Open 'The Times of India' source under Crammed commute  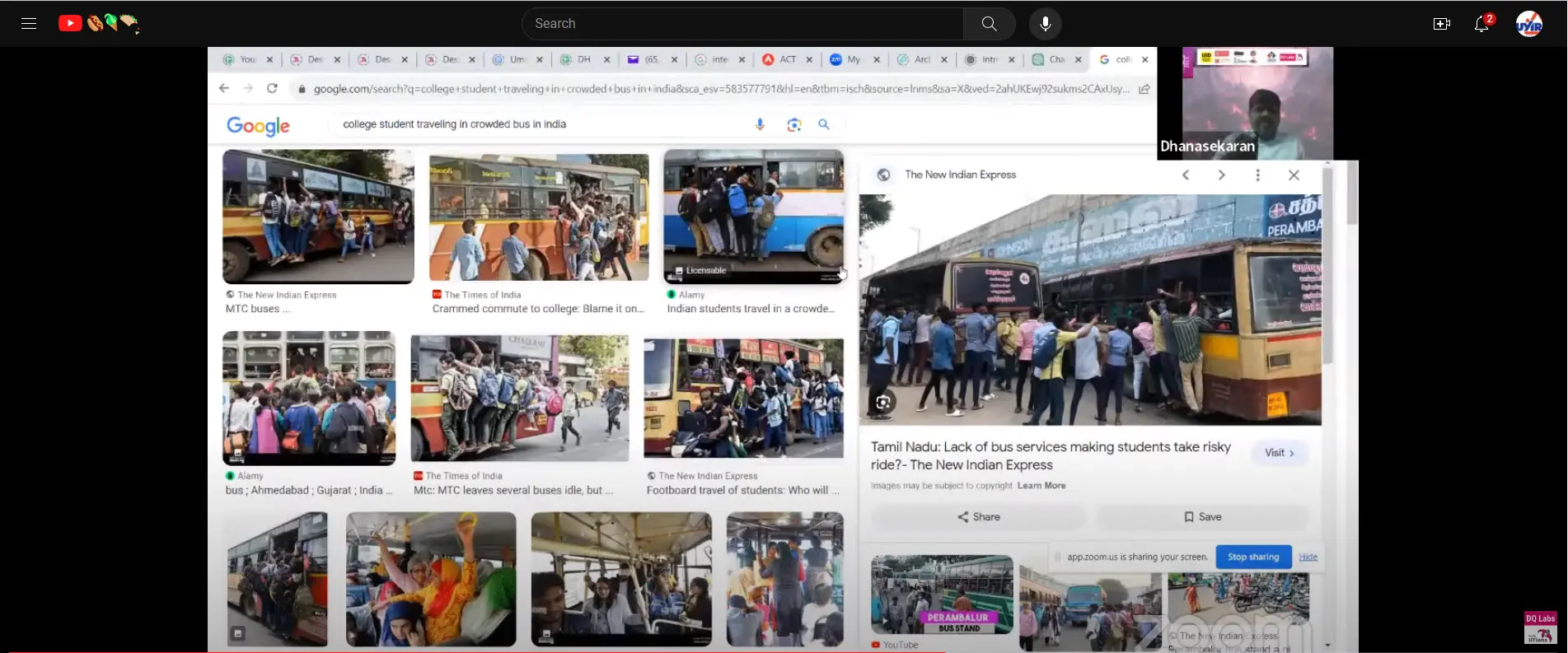(x=483, y=295)
